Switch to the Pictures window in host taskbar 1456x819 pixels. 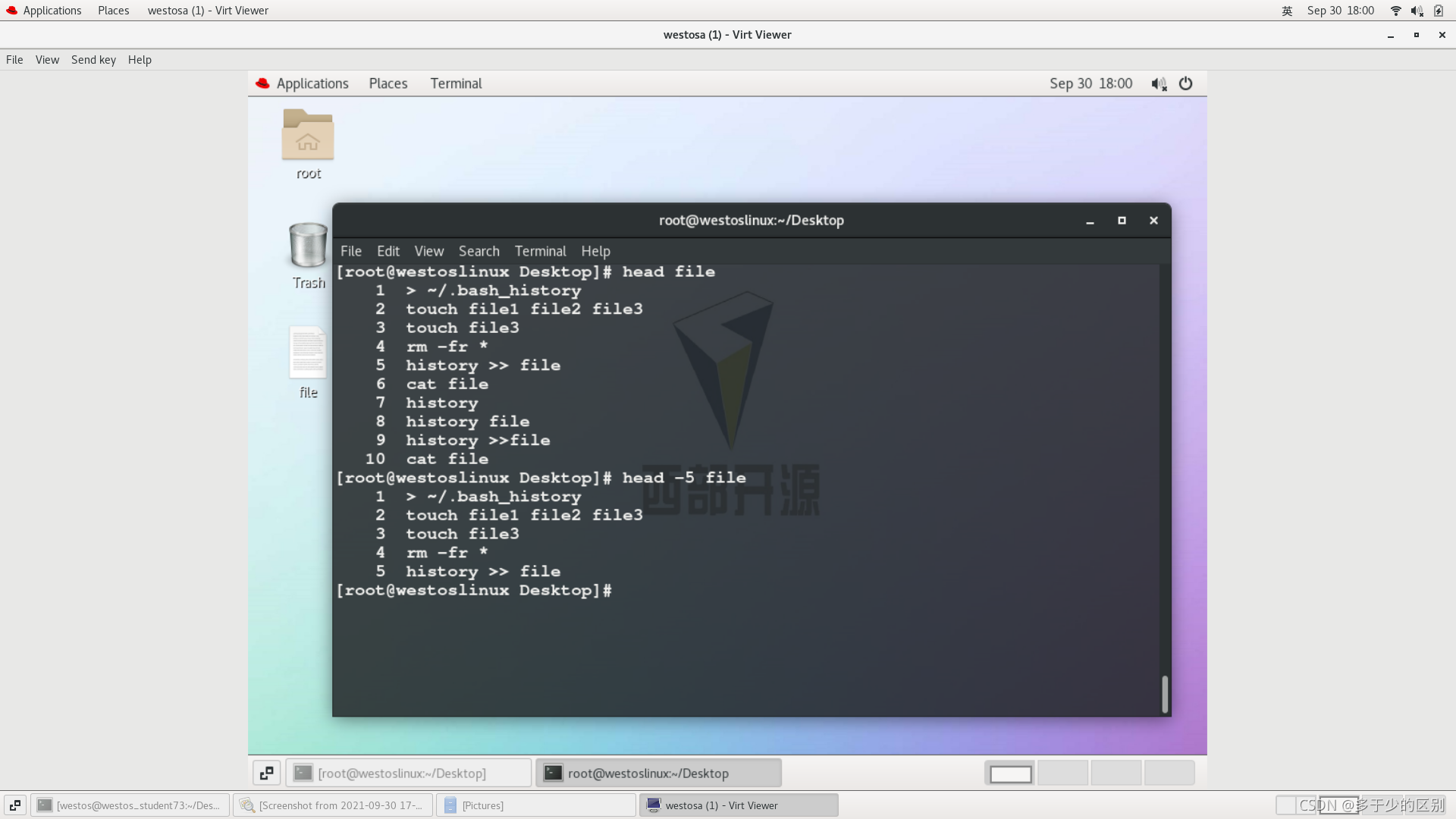[535, 805]
